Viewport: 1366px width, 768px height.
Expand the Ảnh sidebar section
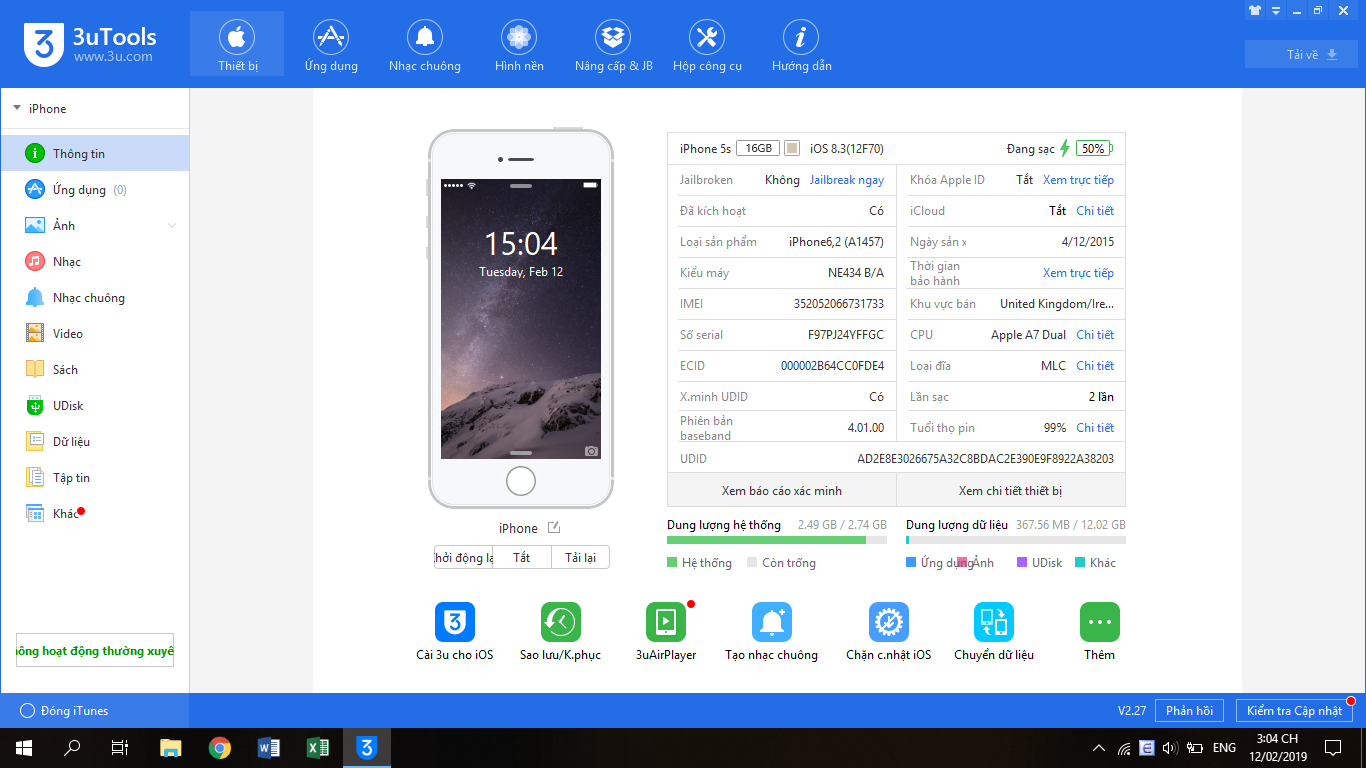[x=171, y=226]
